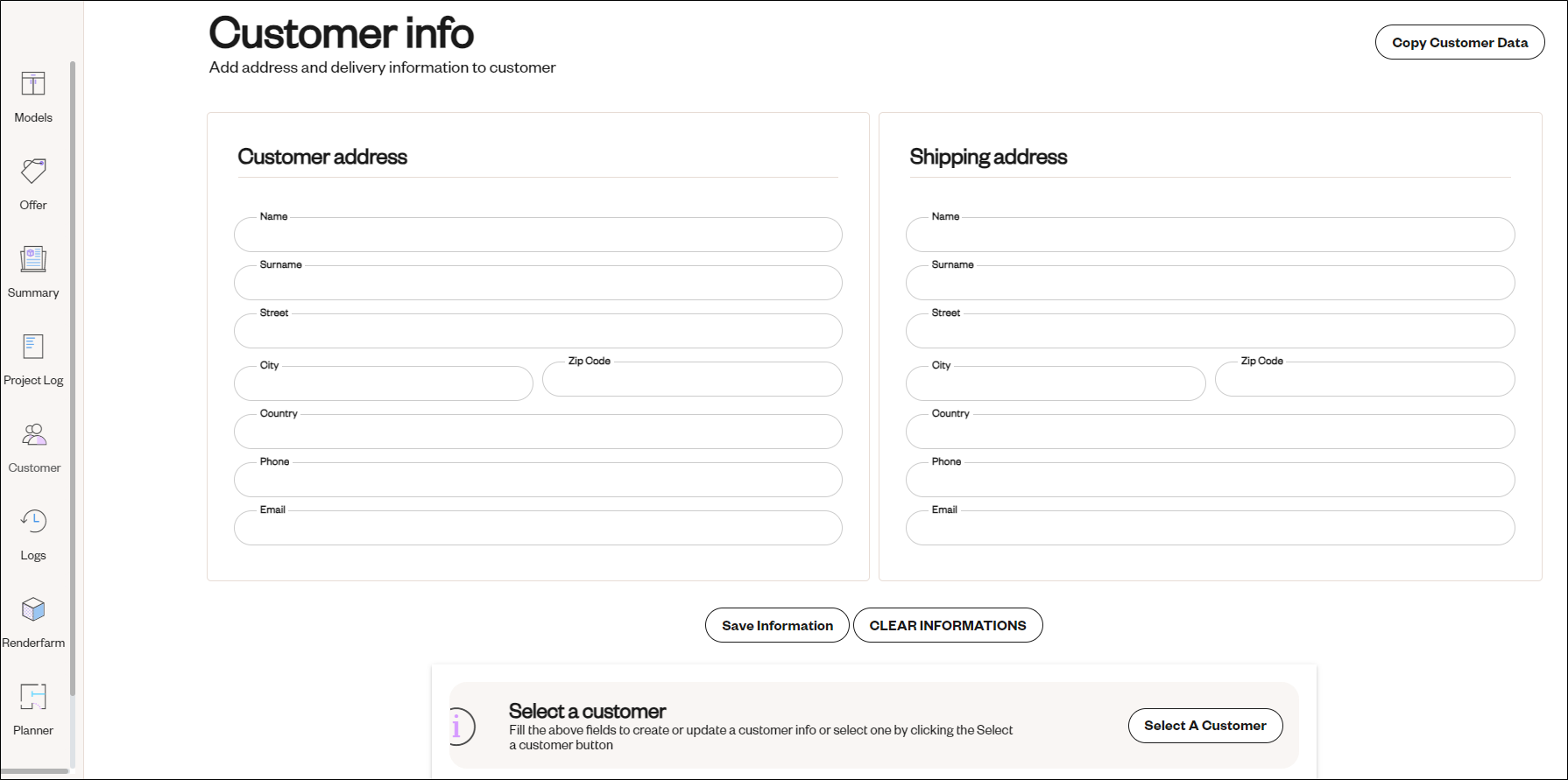1568x780 pixels.
Task: Click the Save Information button
Action: (777, 625)
